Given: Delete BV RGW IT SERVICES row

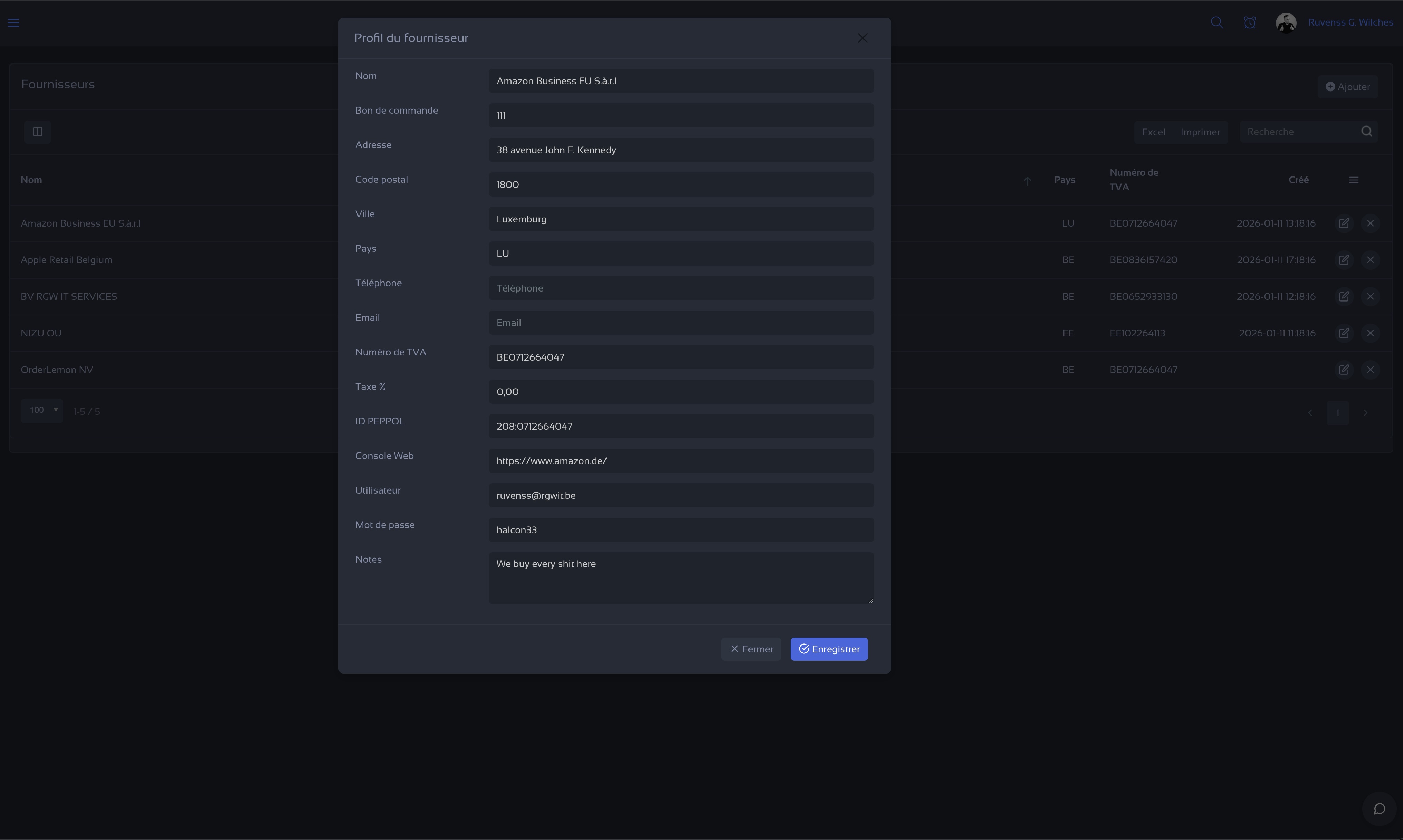Looking at the screenshot, I should click(x=1370, y=297).
